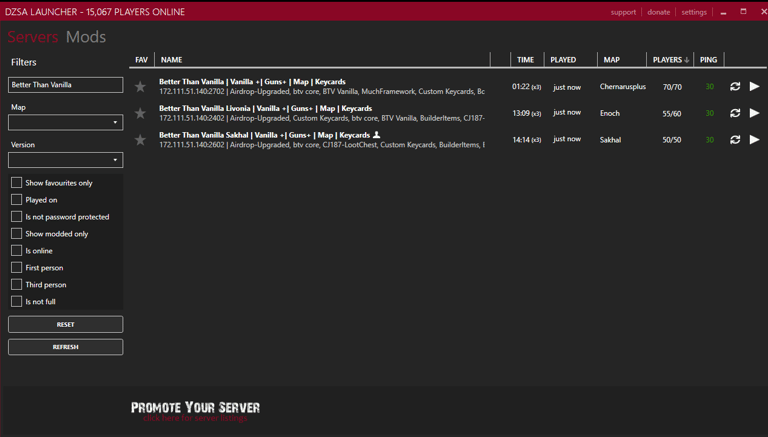
Task: Click the 172.111.51.140:2702 server address line
Action: pos(322,92)
